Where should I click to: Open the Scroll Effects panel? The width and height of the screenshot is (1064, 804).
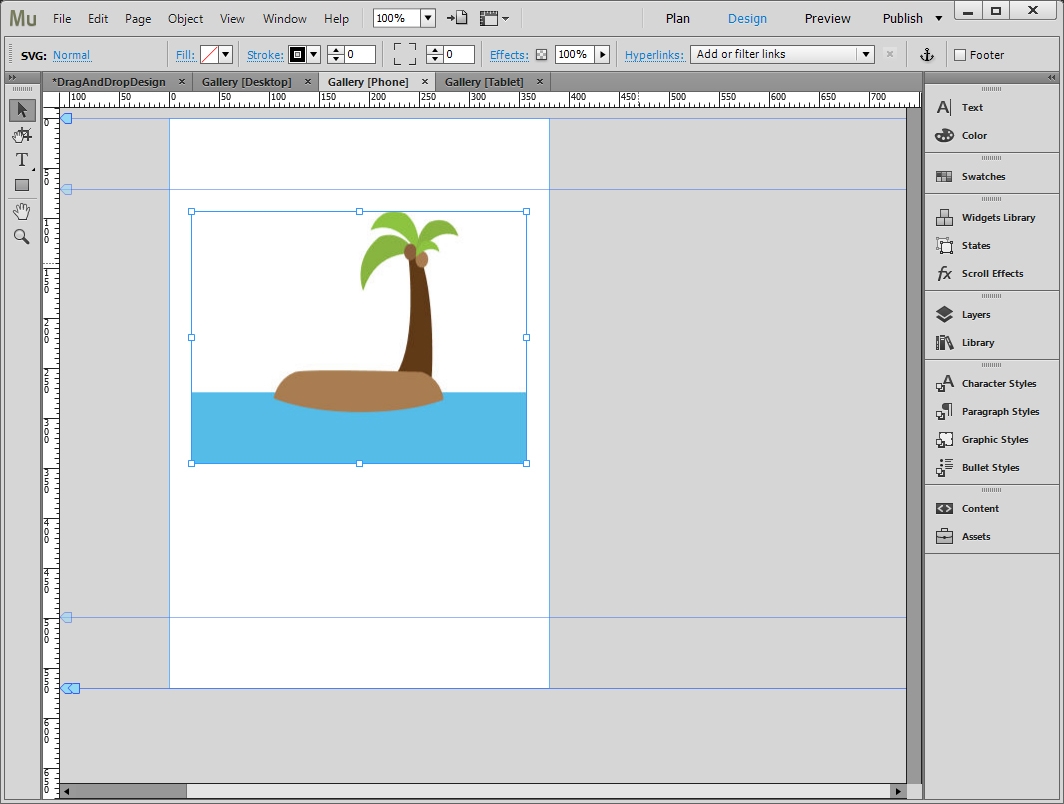[991, 274]
